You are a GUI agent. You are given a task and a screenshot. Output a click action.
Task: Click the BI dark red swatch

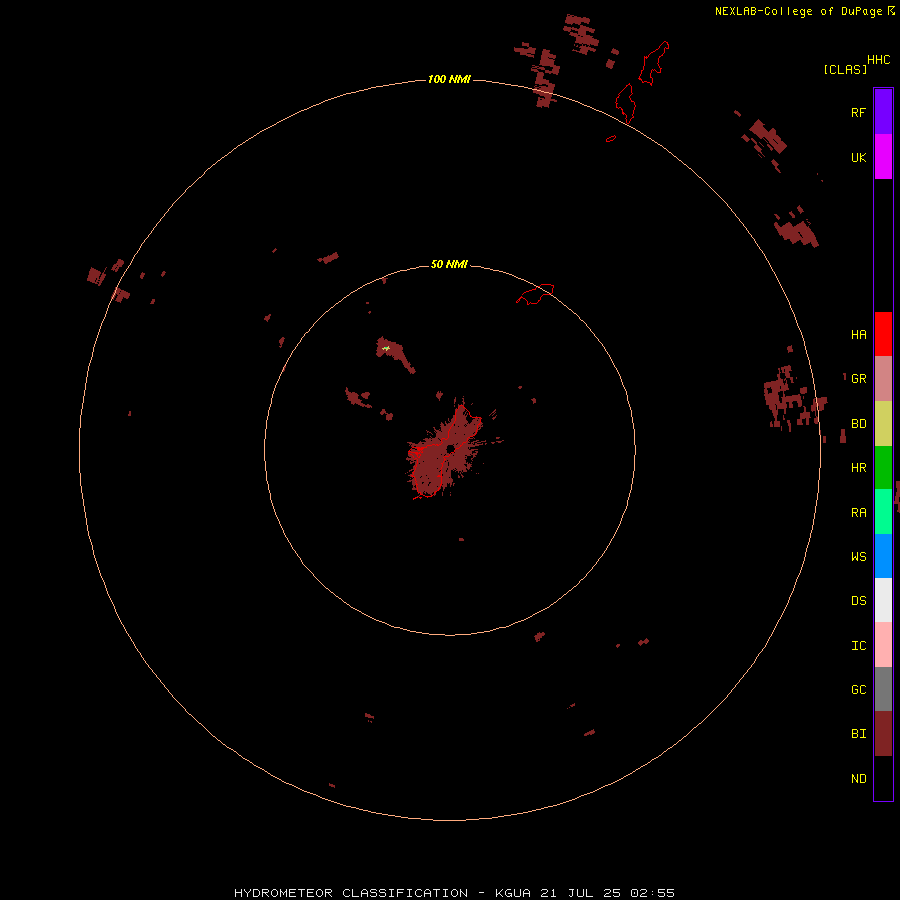point(883,734)
